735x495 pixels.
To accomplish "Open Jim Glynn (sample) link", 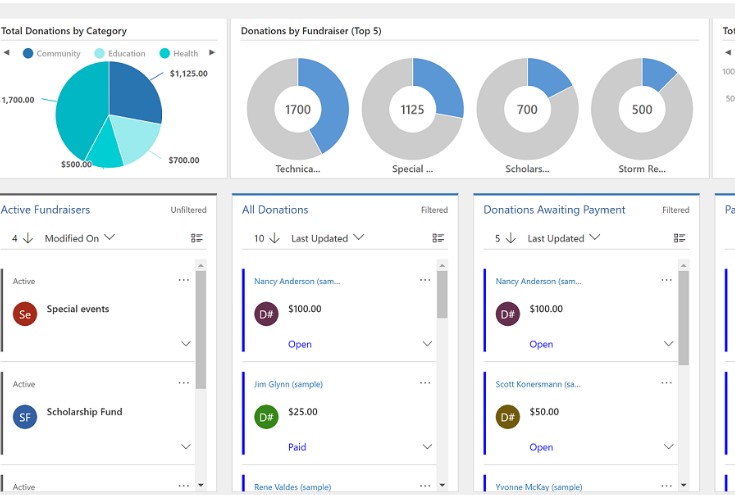I will (x=288, y=384).
